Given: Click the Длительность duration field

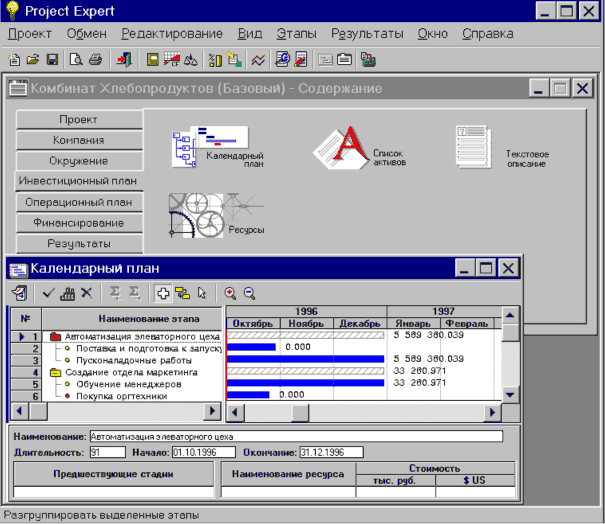Looking at the screenshot, I should pos(107,452).
